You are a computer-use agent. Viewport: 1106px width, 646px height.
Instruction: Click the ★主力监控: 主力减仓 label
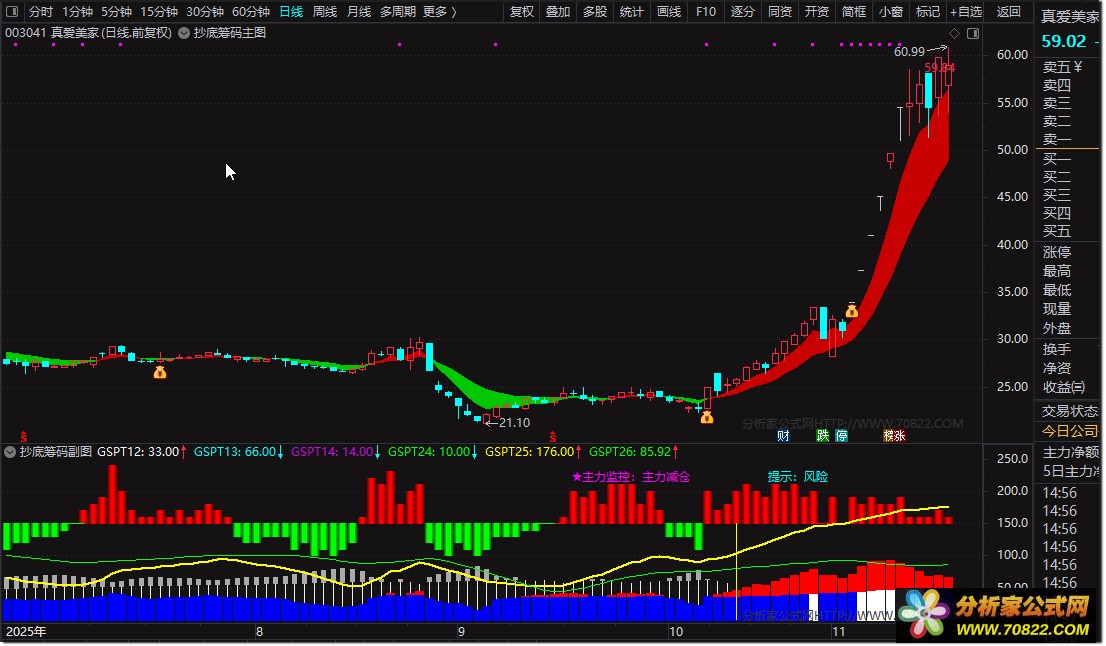(x=631, y=477)
